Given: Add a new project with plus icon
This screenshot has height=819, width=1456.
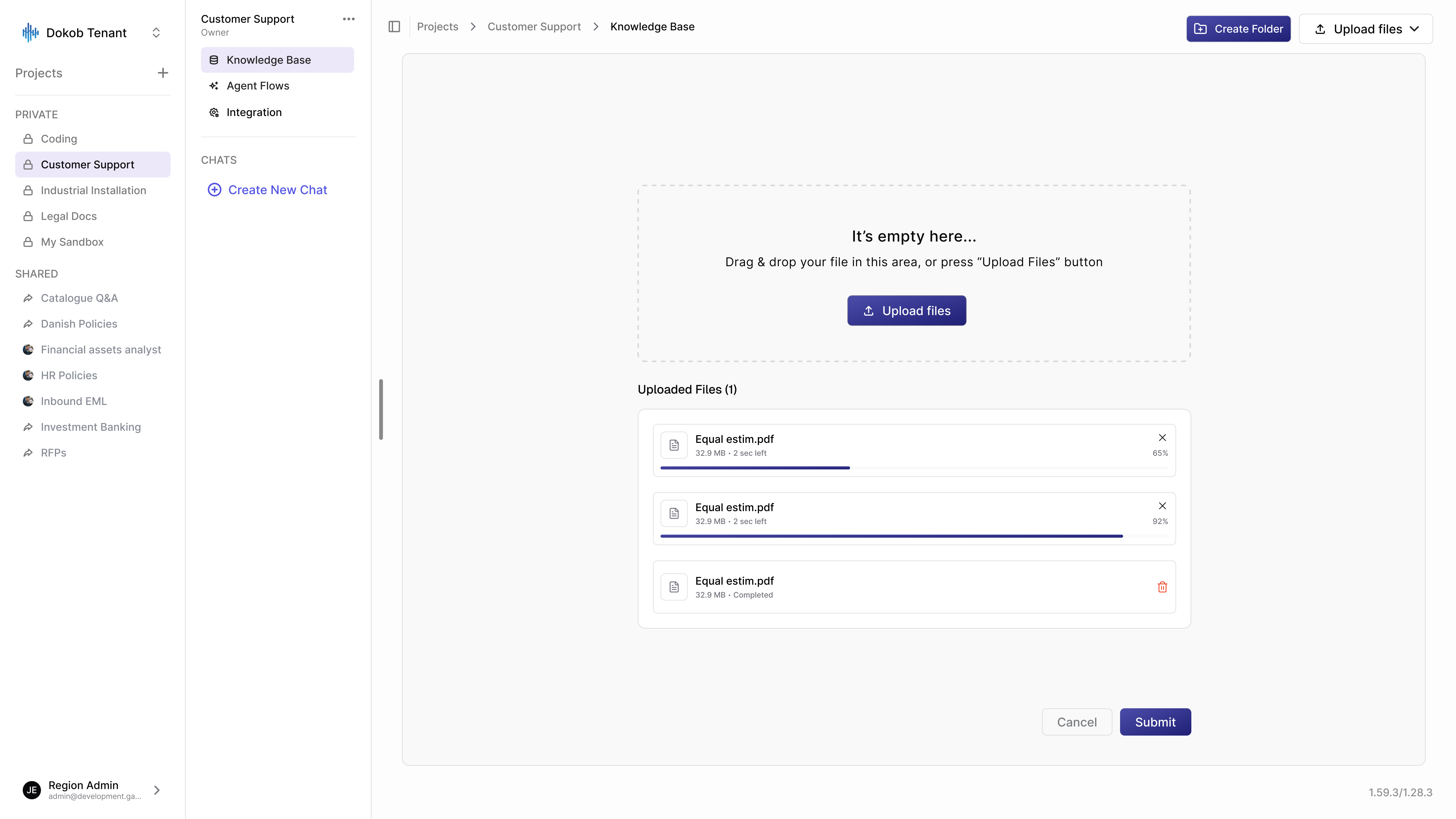Looking at the screenshot, I should click(x=163, y=73).
